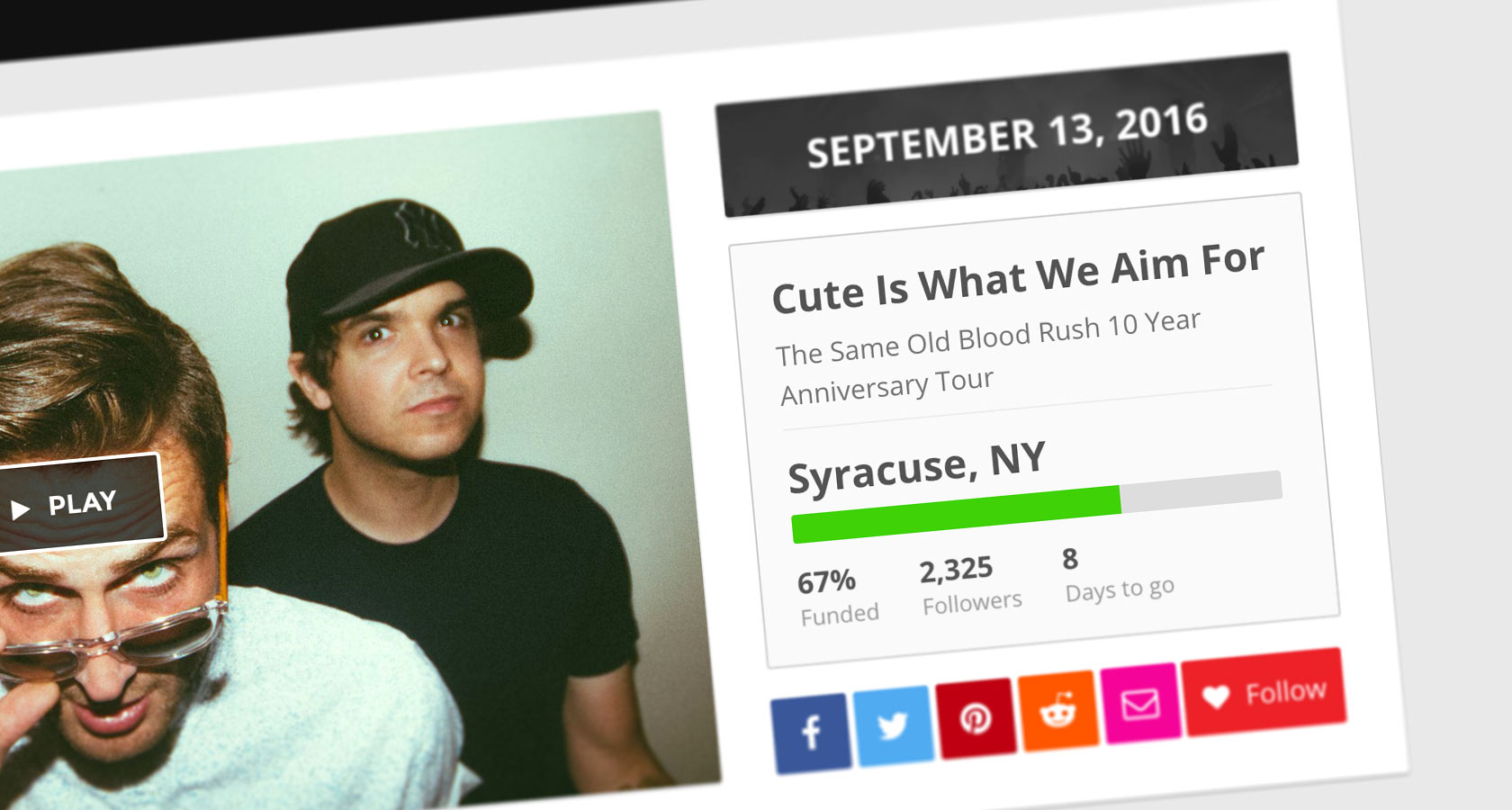The height and width of the screenshot is (810, 1512).
Task: Click the green filled part of funding bar
Action: (954, 514)
